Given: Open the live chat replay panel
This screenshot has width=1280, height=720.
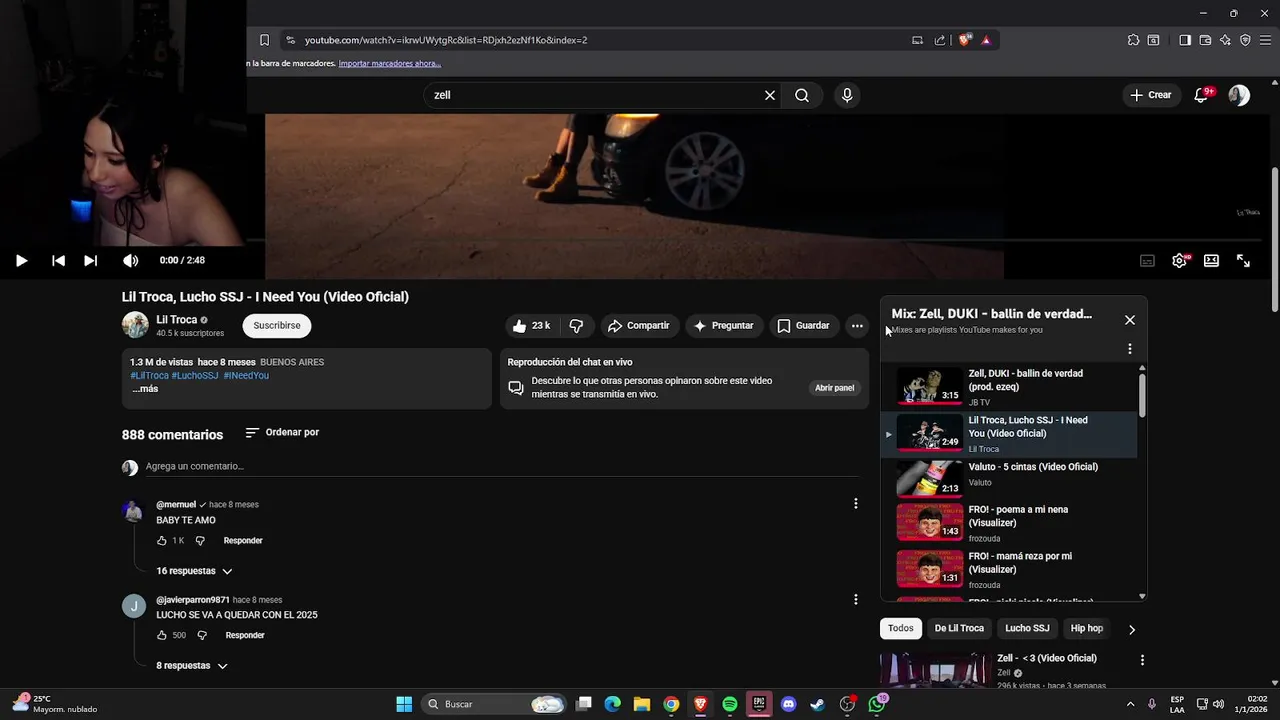Looking at the screenshot, I should [834, 388].
